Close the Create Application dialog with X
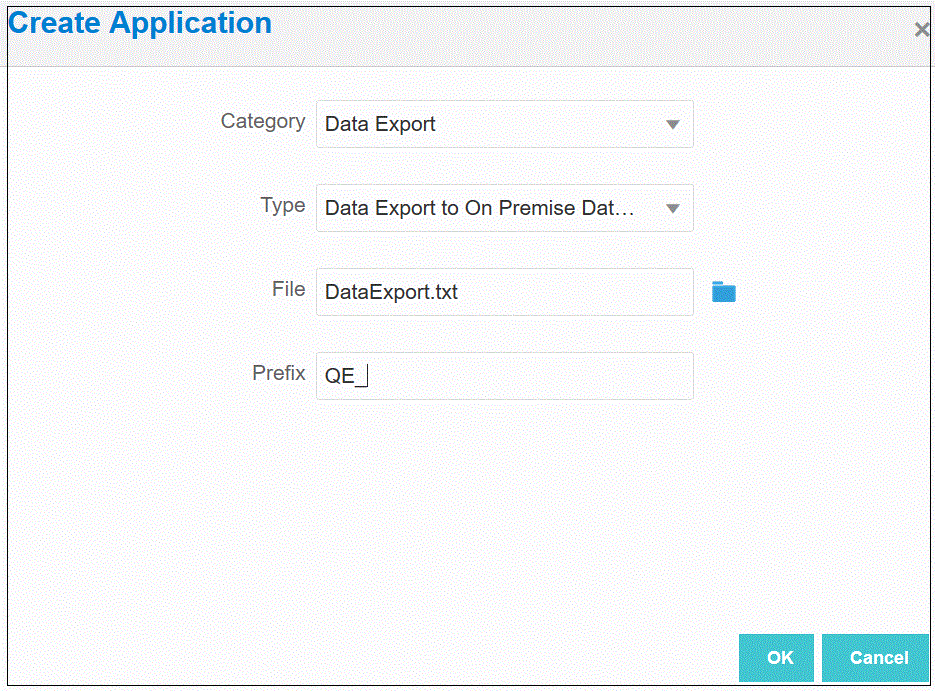The image size is (935, 691). click(x=921, y=30)
